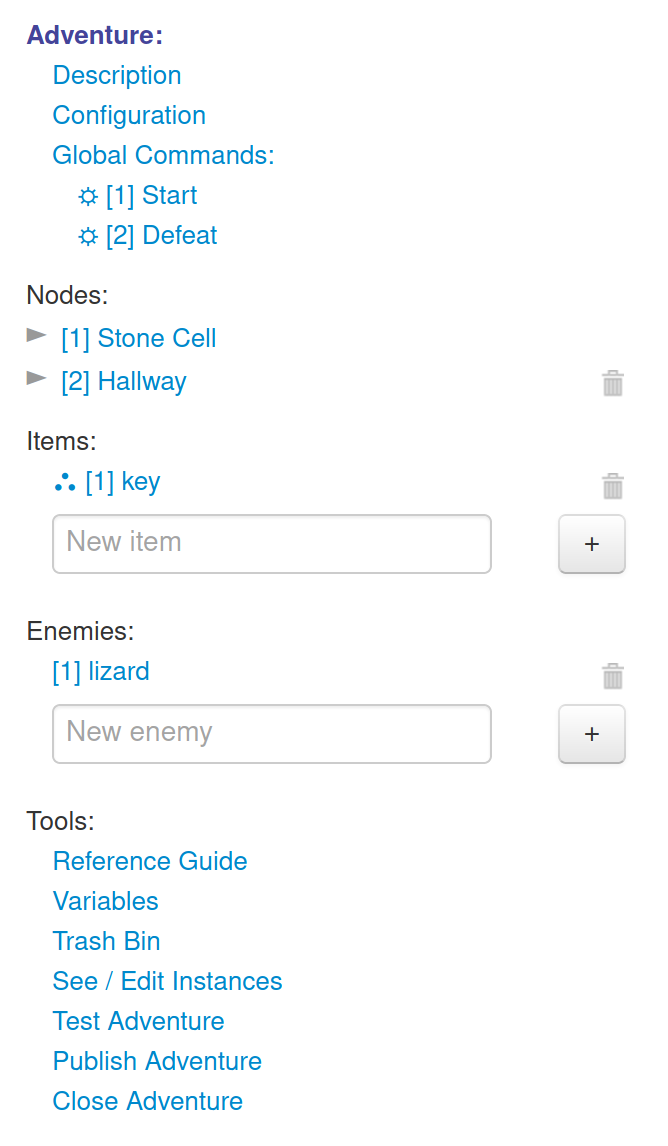Open the Trash Bin

(x=106, y=941)
